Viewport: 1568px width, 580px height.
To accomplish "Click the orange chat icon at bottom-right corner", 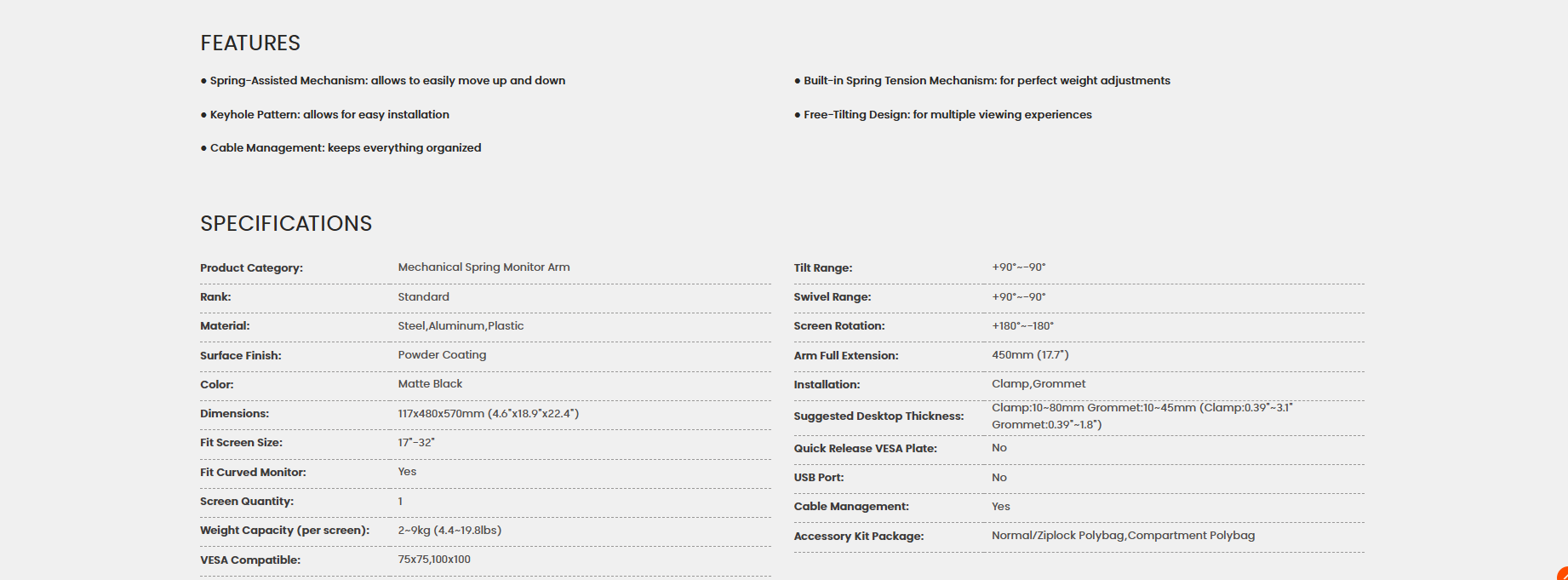I will point(1563,574).
